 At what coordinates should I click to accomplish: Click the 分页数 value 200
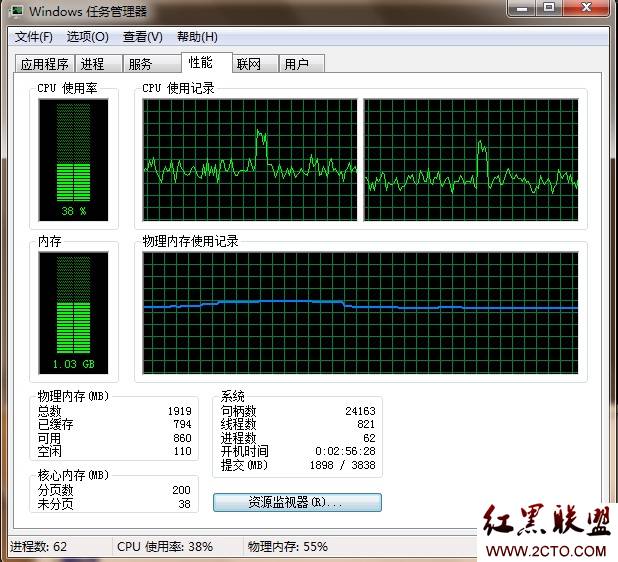(x=181, y=490)
